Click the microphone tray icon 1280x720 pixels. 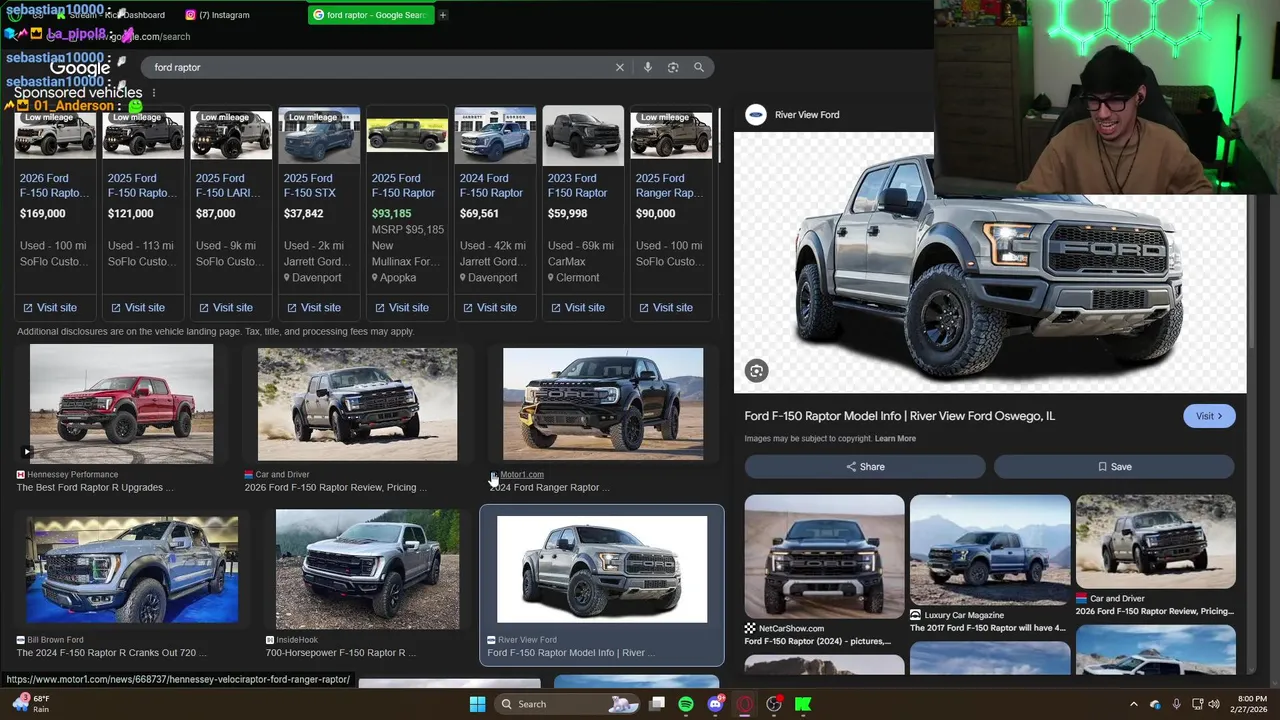pyautogui.click(x=1176, y=704)
